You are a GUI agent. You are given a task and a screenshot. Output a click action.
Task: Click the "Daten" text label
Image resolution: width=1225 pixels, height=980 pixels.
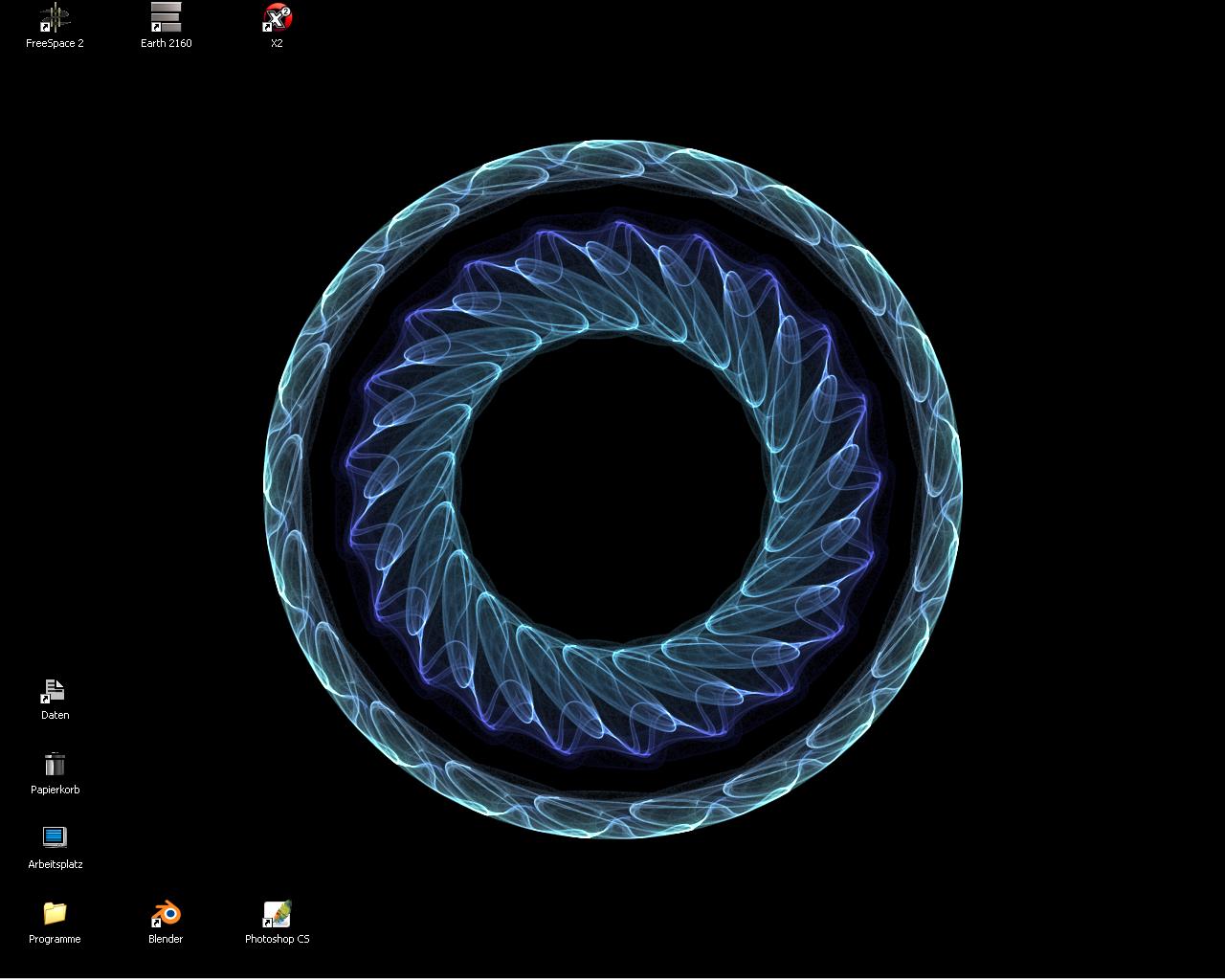pyautogui.click(x=55, y=716)
